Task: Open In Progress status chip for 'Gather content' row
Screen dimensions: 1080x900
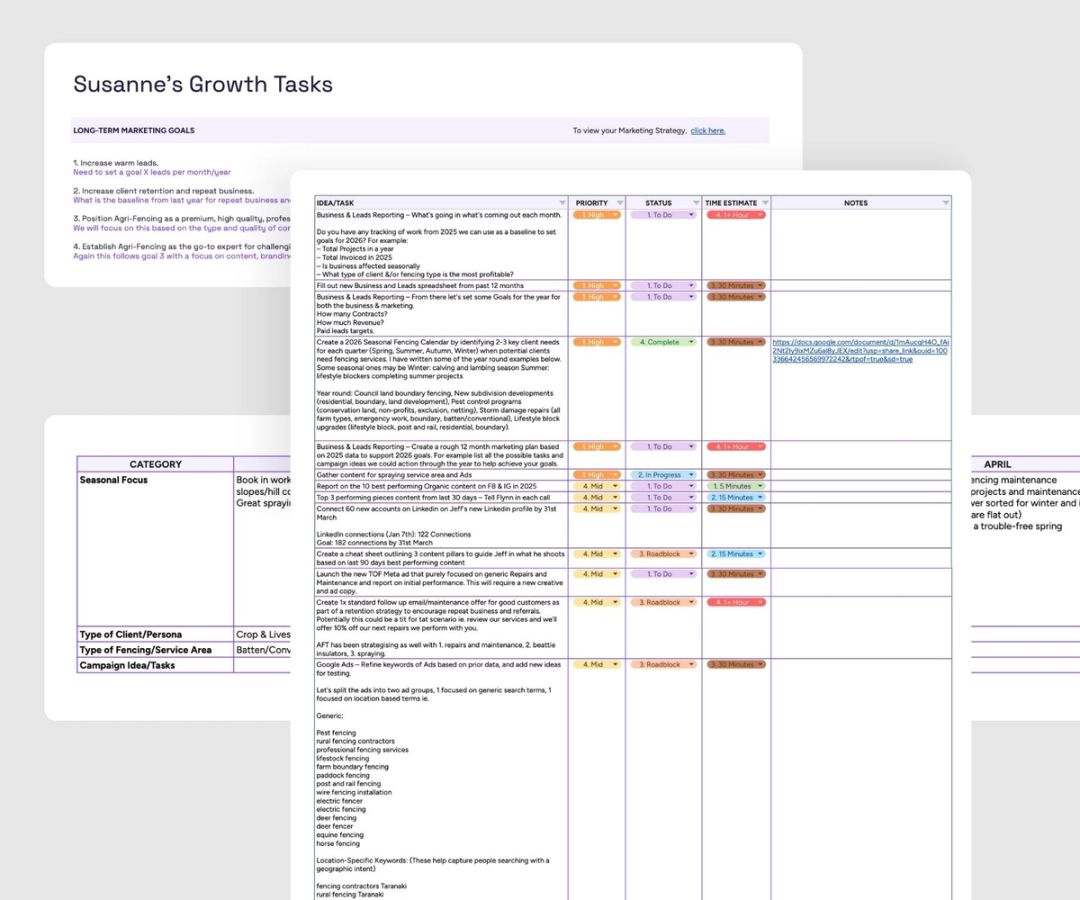Action: [x=663, y=474]
